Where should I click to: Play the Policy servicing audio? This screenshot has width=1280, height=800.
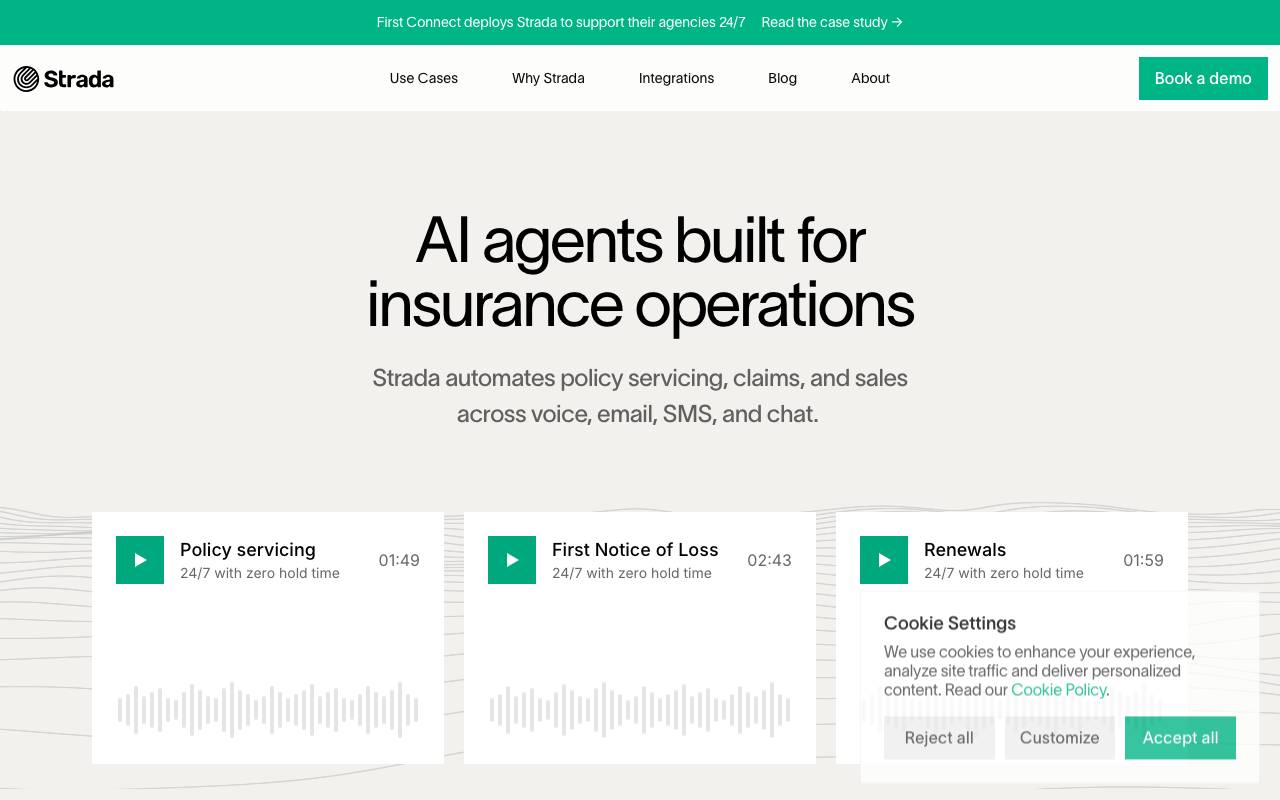(140, 560)
